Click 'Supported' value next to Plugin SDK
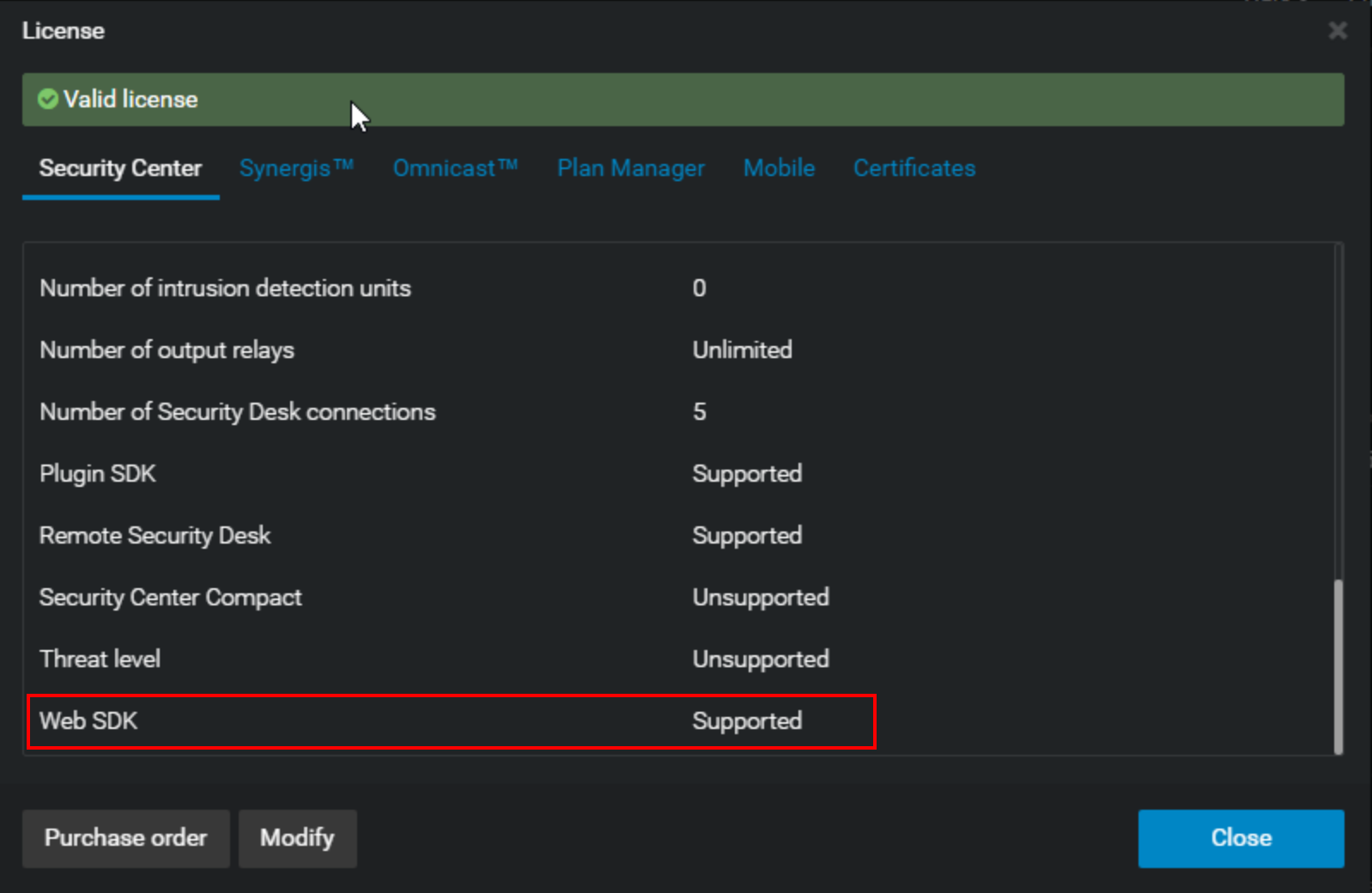Viewport: 1372px width, 893px height. pyautogui.click(x=747, y=474)
